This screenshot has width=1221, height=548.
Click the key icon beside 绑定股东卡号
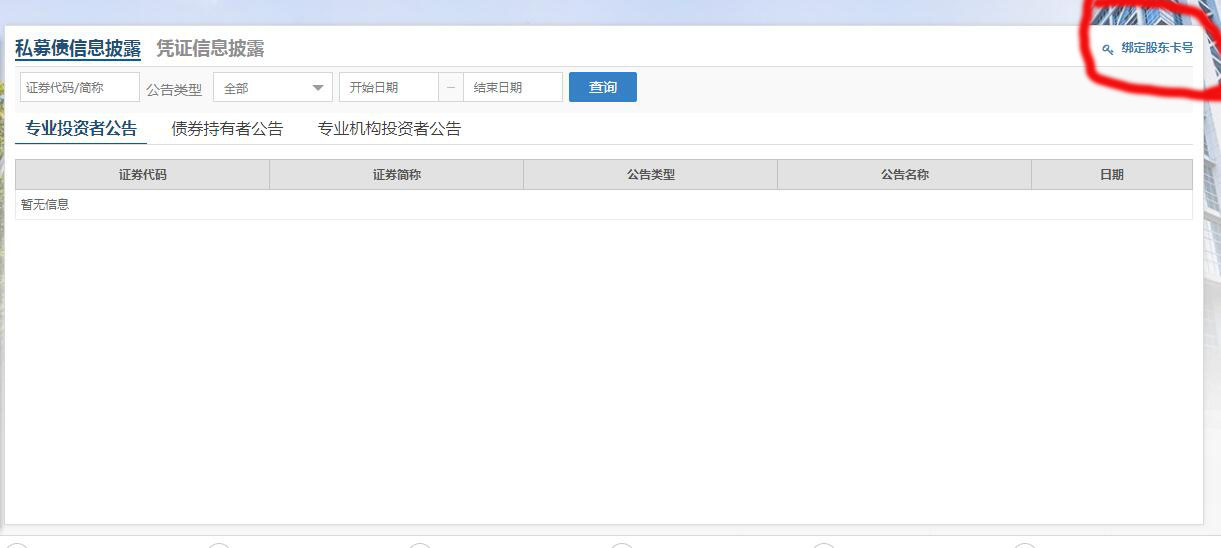tap(1108, 49)
